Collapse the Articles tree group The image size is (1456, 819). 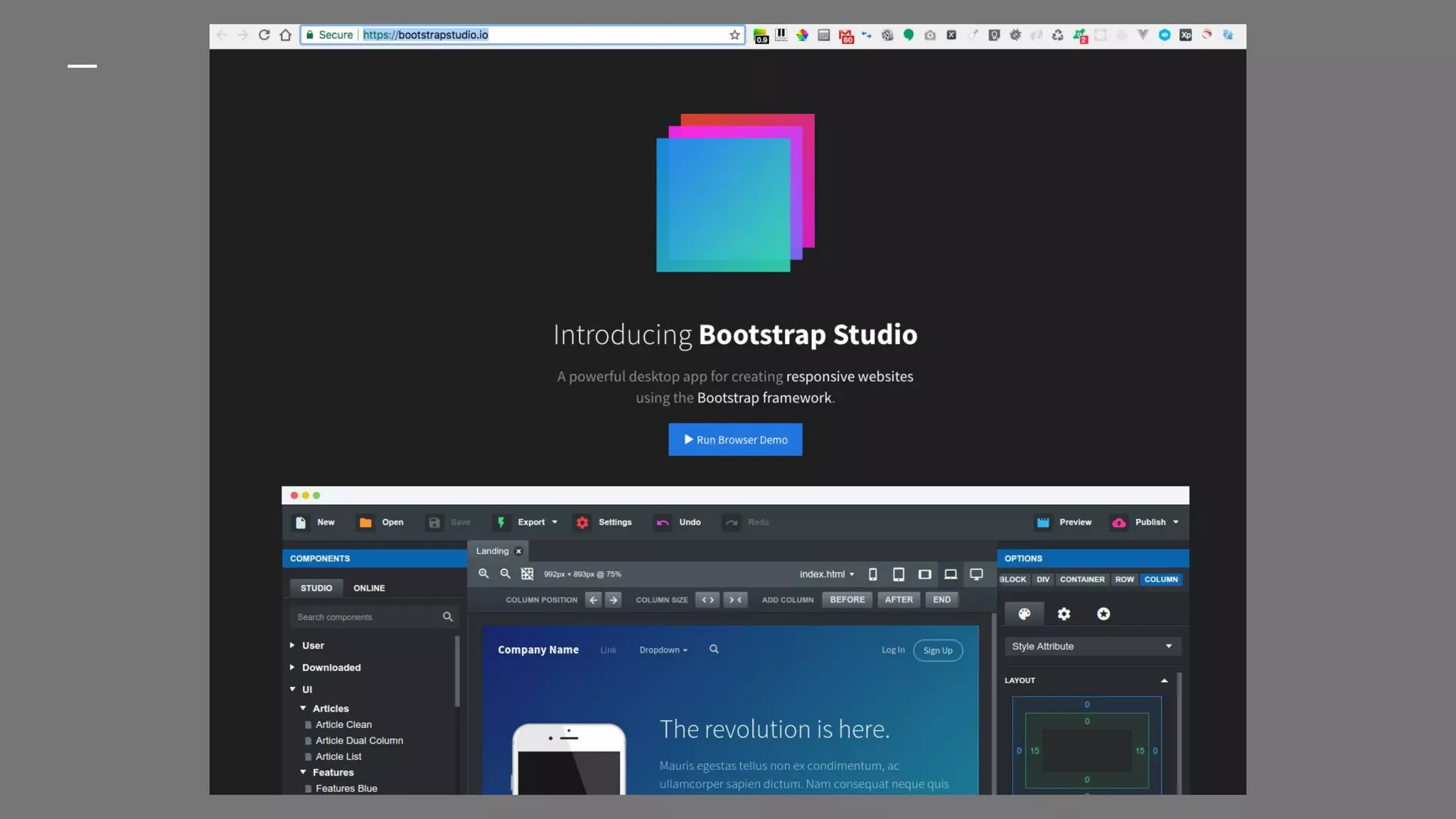303,709
